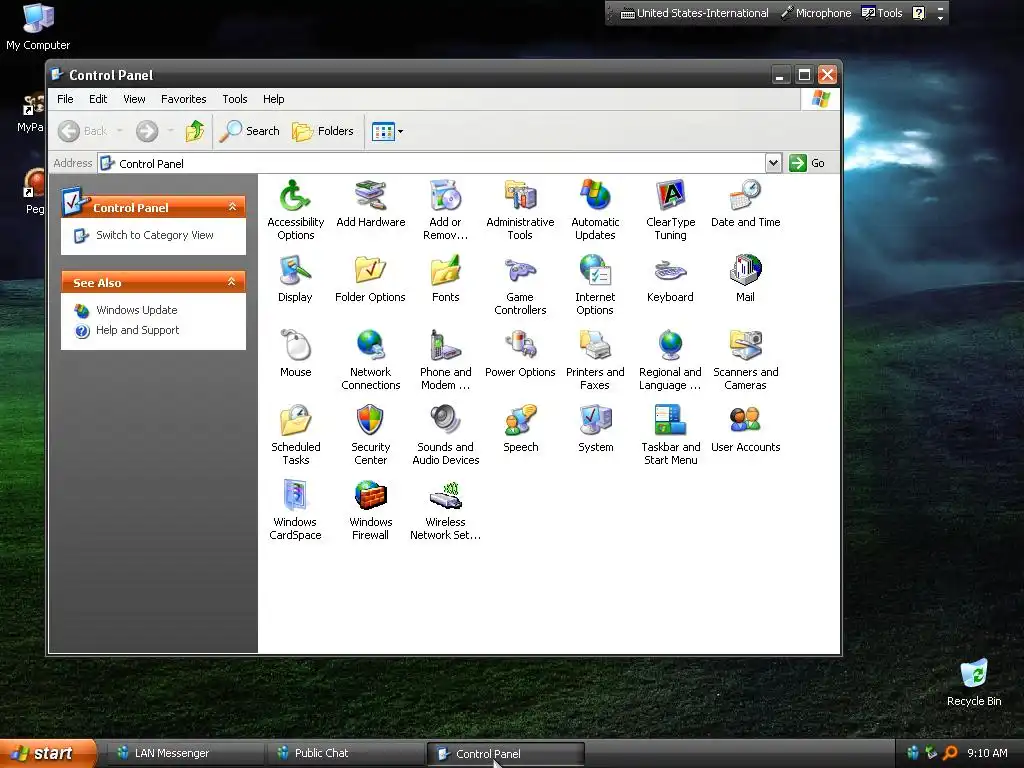Open language bar options arrow
The image size is (1024, 768).
pyautogui.click(x=940, y=17)
